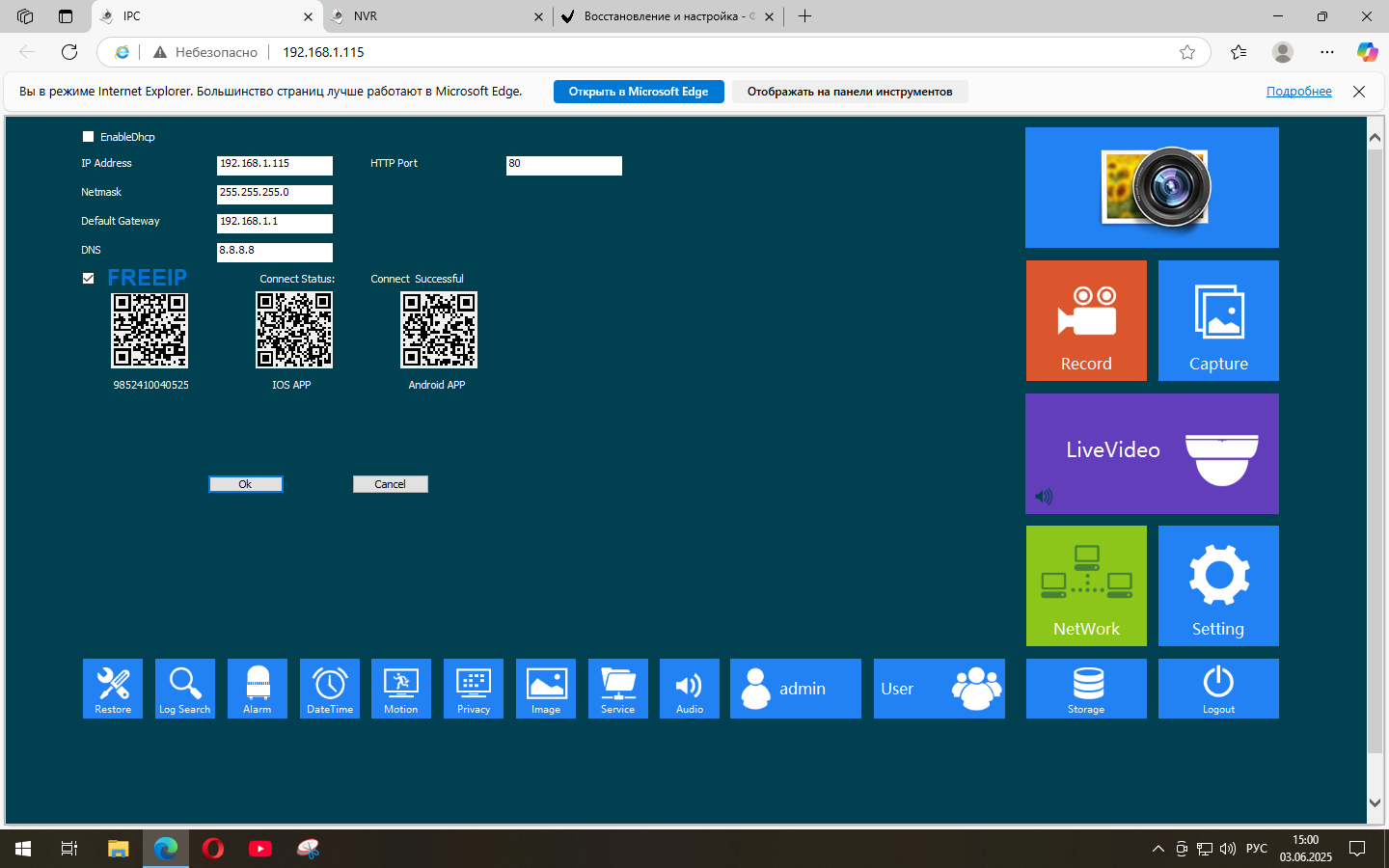
Task: Open the Storage tile
Action: point(1086,688)
